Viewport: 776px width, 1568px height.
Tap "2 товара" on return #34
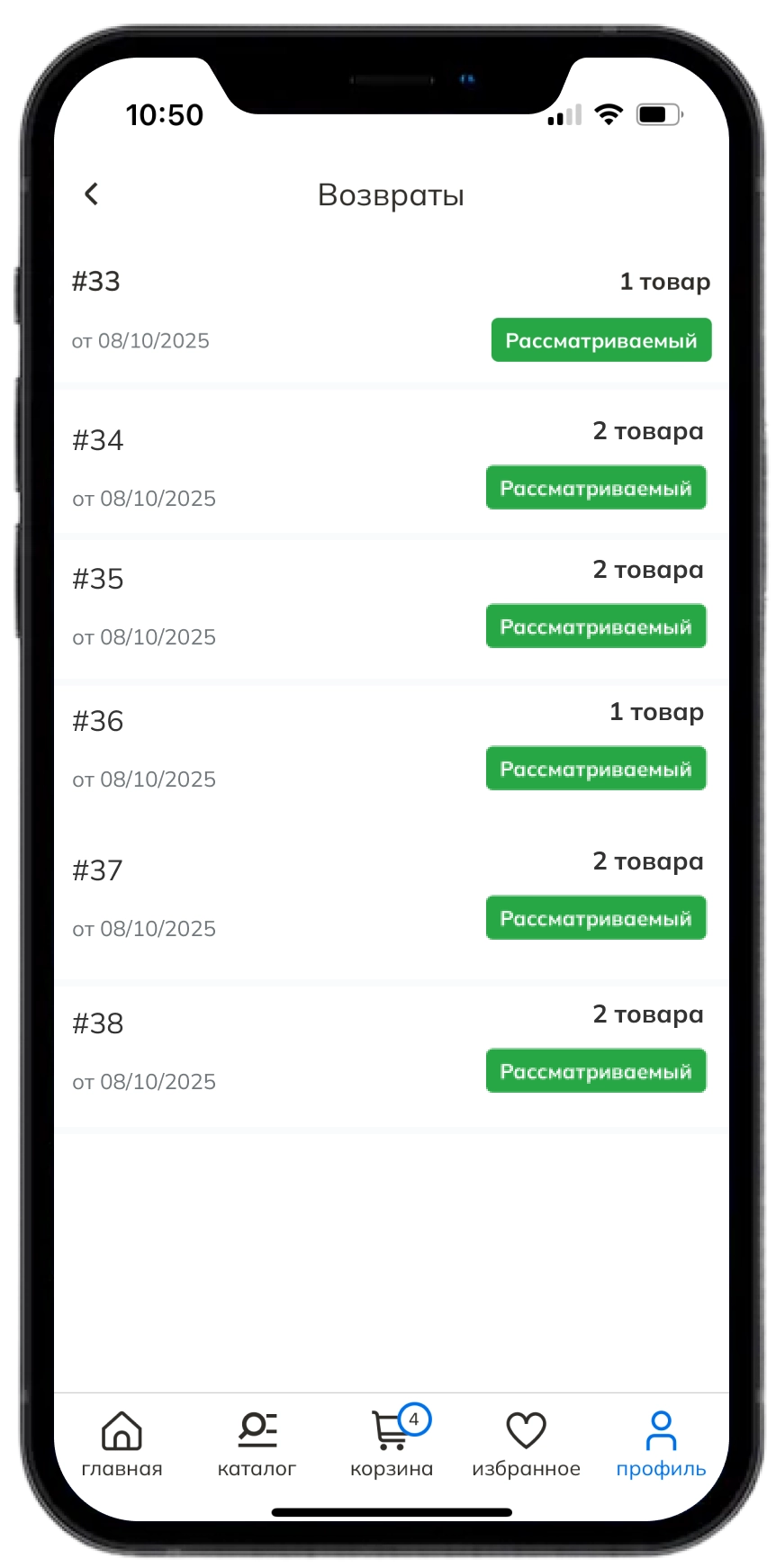[x=648, y=431]
